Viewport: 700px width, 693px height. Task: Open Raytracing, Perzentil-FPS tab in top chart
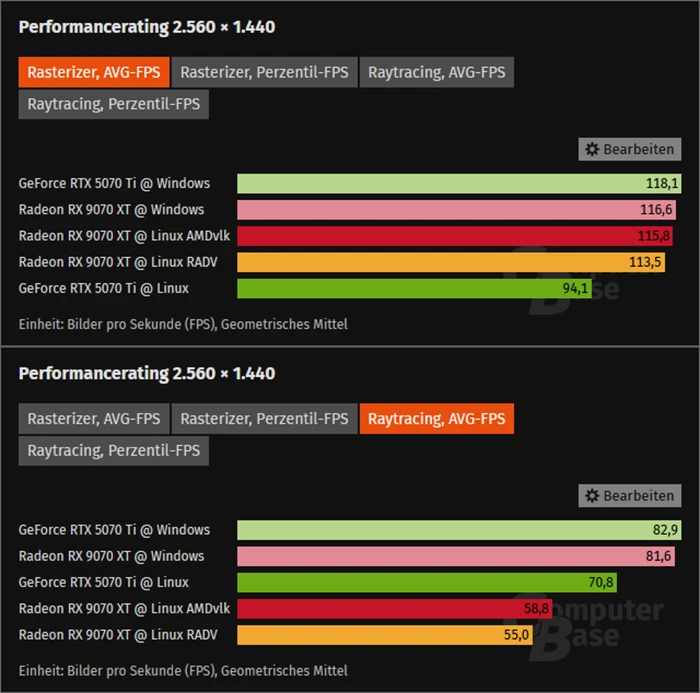[x=113, y=104]
